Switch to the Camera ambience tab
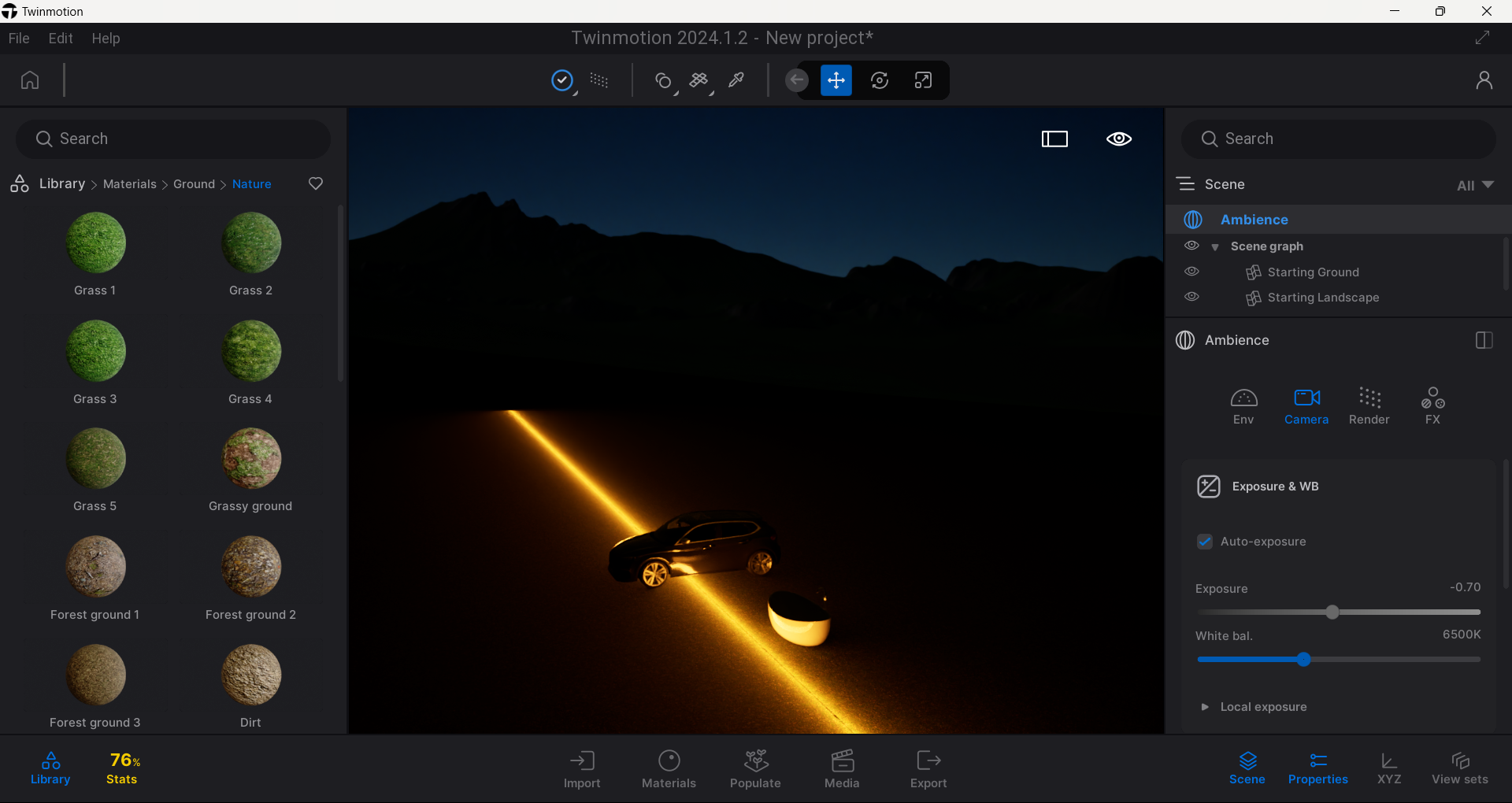1512x803 pixels. pyautogui.click(x=1306, y=406)
